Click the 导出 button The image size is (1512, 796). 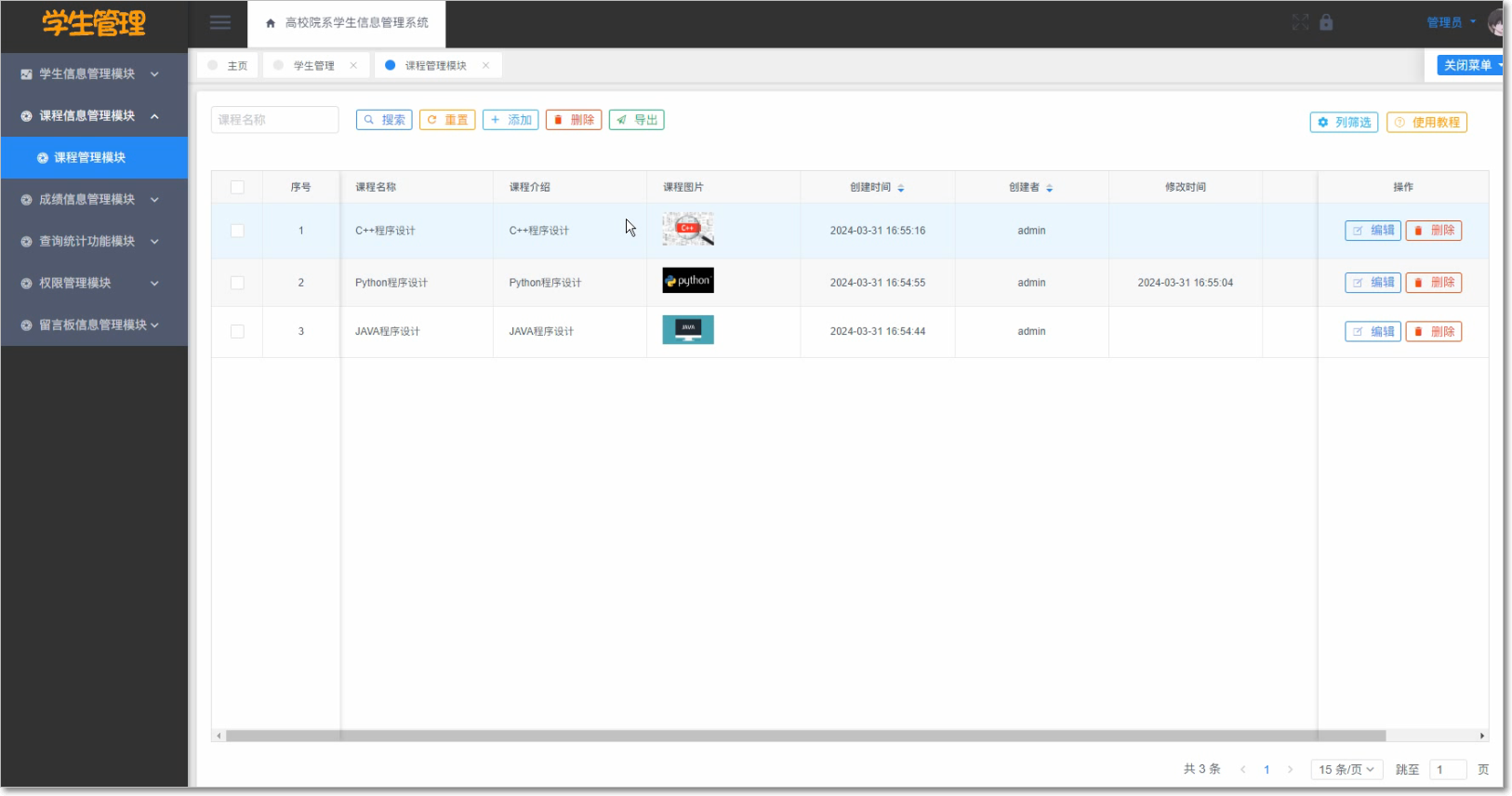tap(637, 120)
